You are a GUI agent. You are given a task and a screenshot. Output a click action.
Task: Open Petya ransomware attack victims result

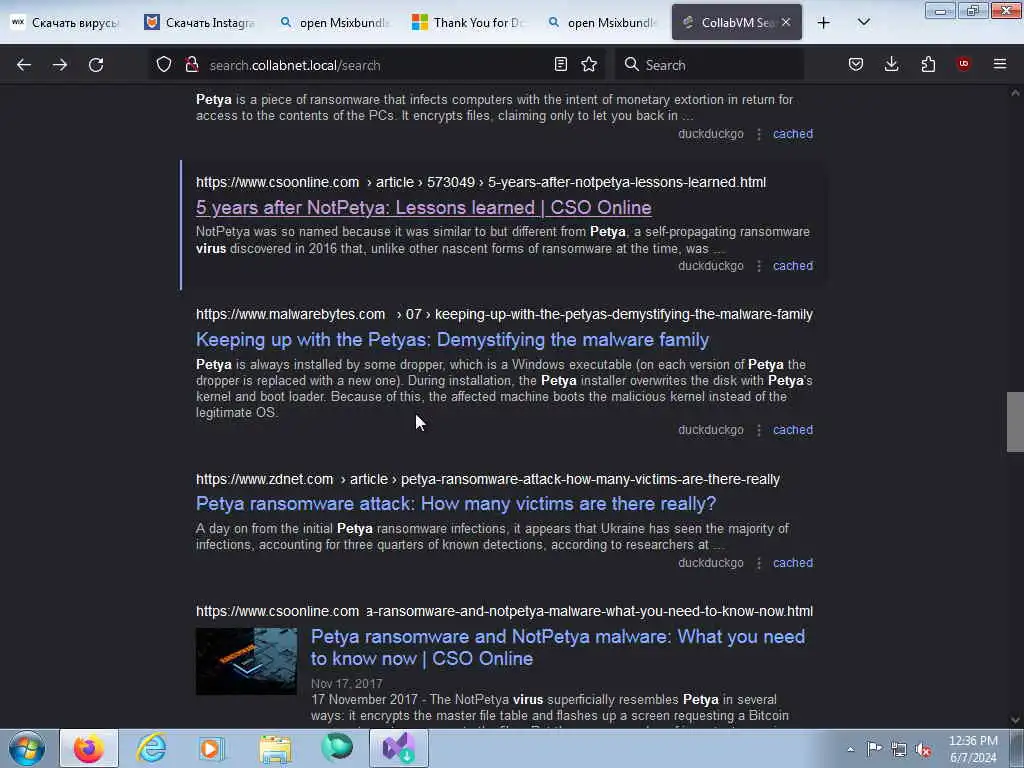(x=456, y=504)
